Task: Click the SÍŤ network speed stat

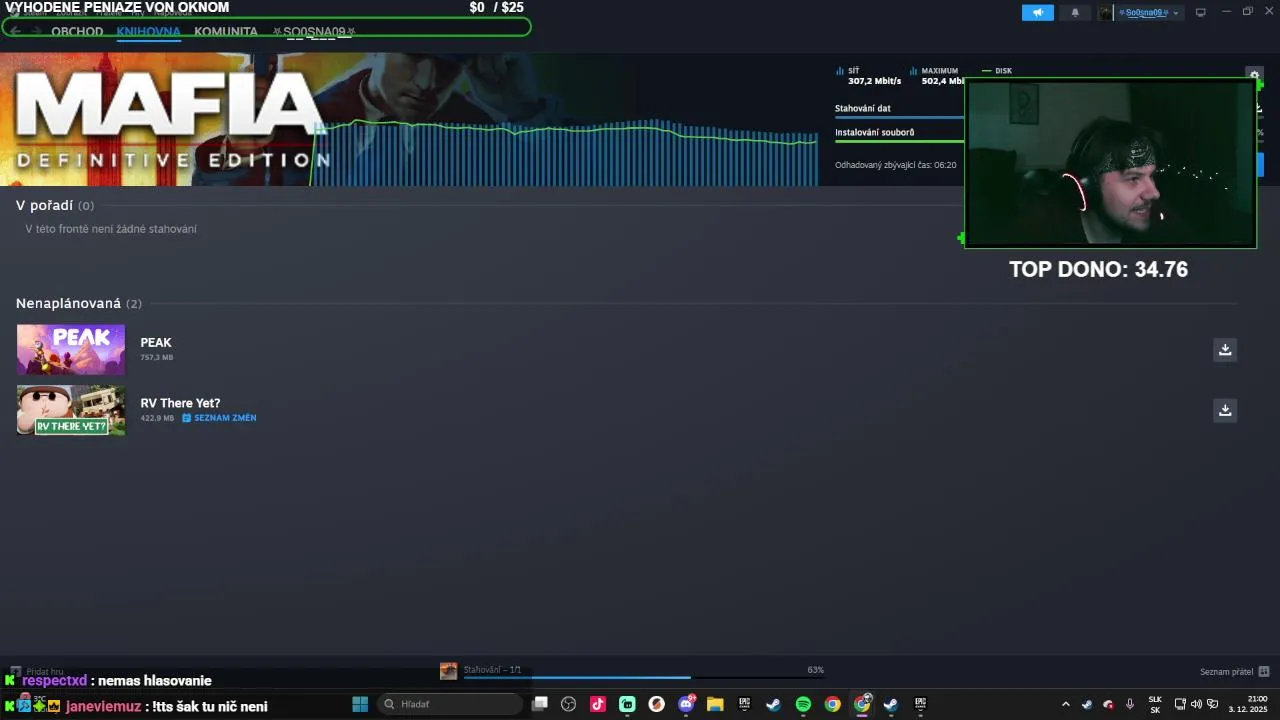Action: tap(868, 76)
